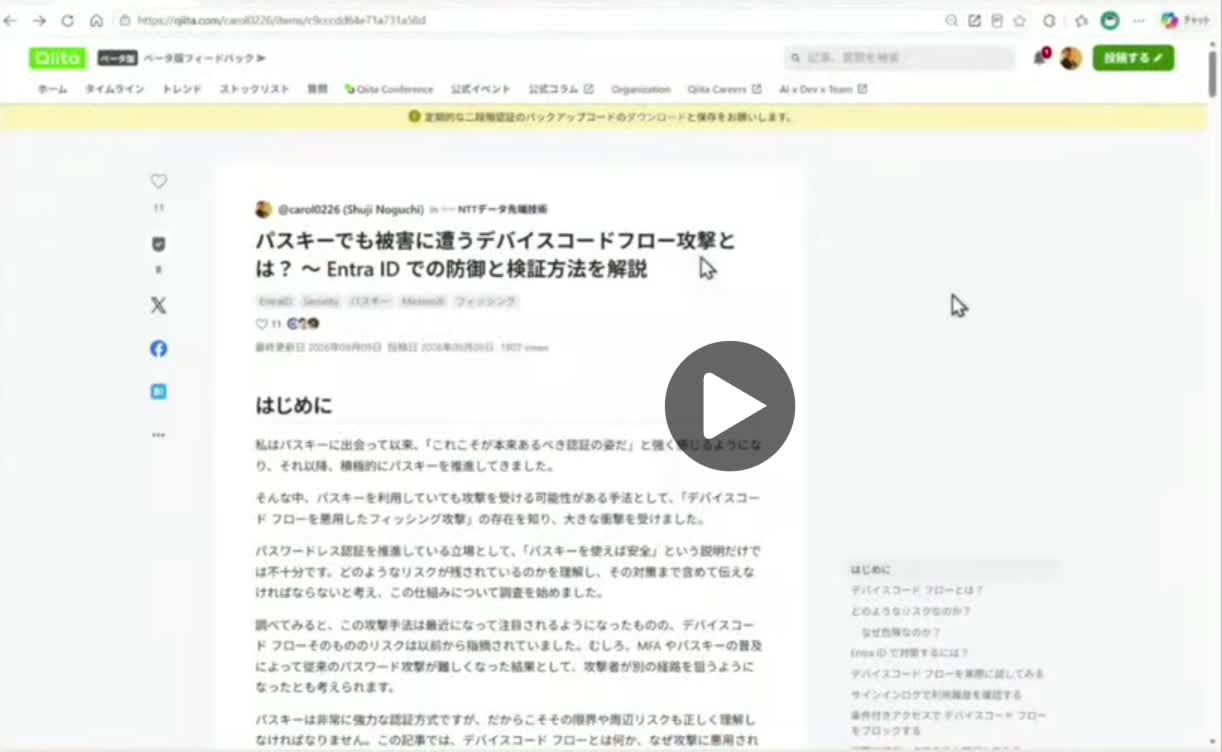
Task: Open the Qiita Careers external link
Action: [x=724, y=89]
